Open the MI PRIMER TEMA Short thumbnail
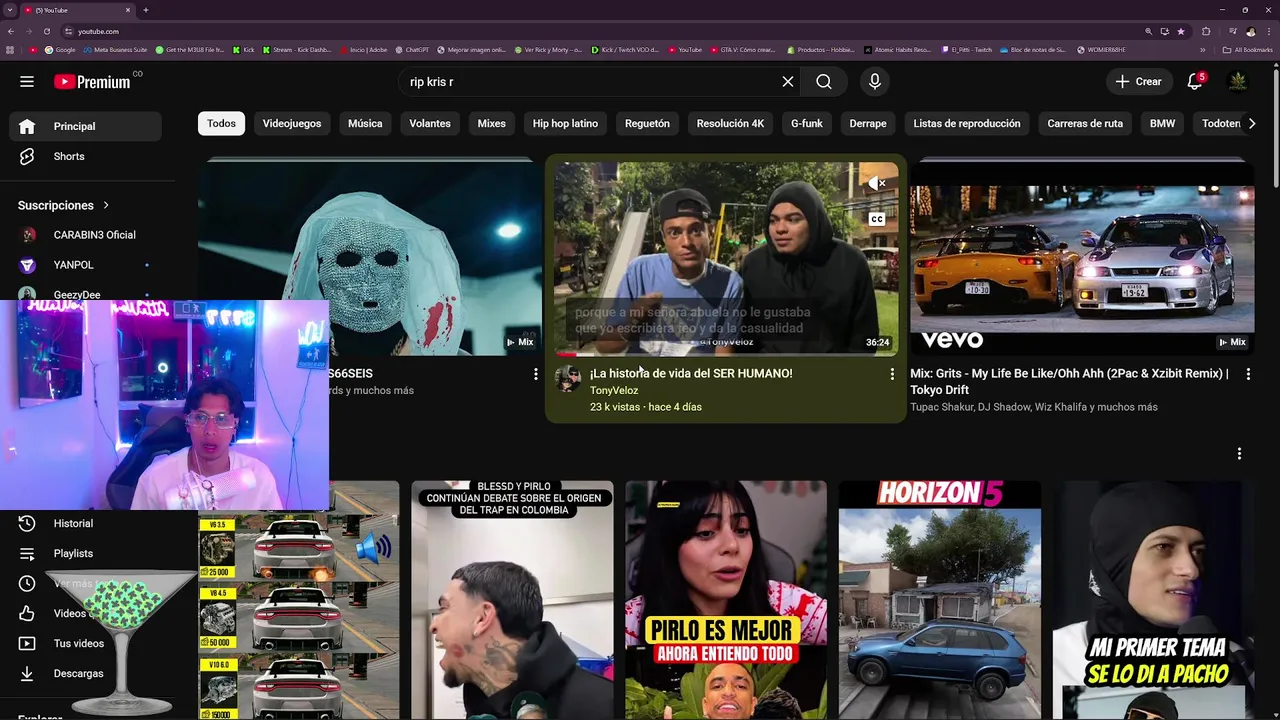Viewport: 1280px width, 720px height. coord(1154,600)
